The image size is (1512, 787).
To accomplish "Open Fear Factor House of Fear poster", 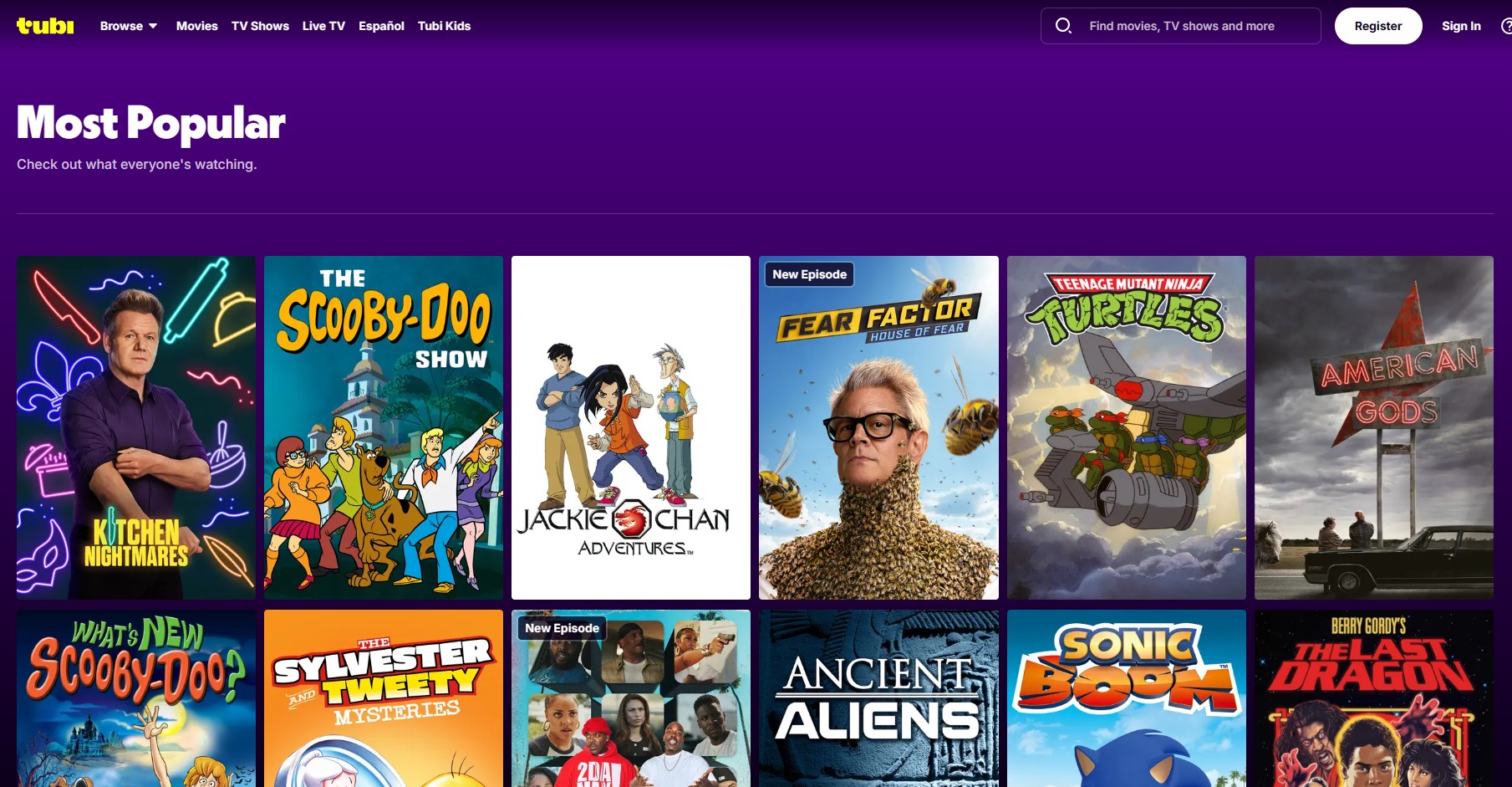I will [x=878, y=427].
